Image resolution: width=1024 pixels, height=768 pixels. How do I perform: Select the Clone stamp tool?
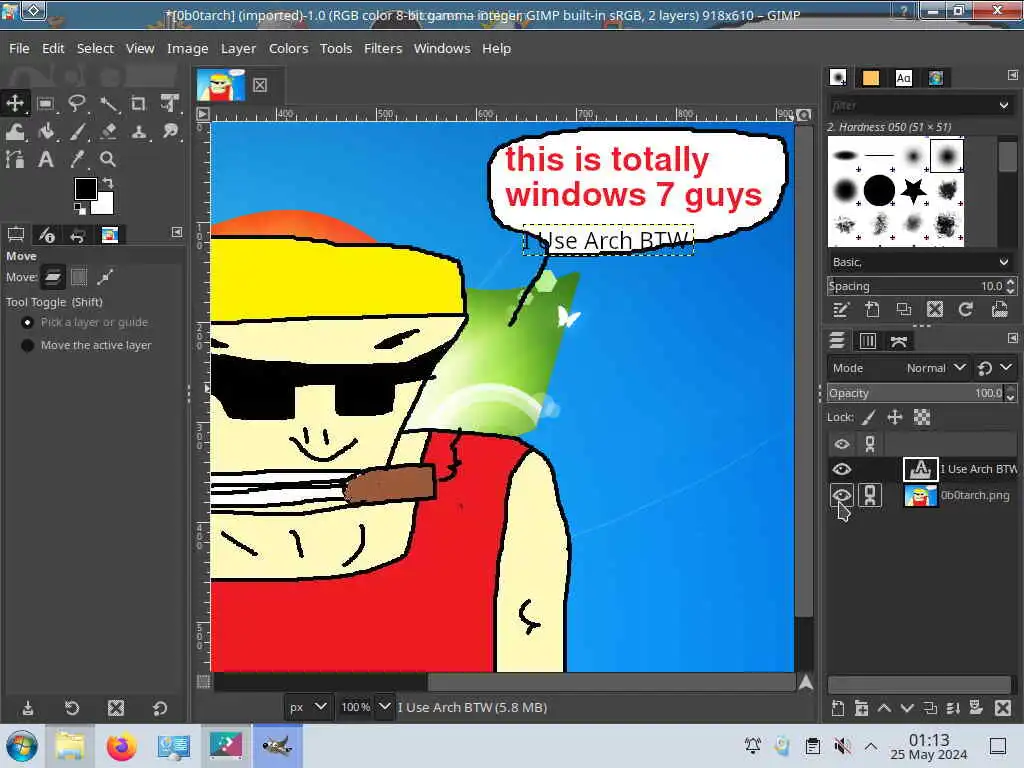[x=138, y=132]
